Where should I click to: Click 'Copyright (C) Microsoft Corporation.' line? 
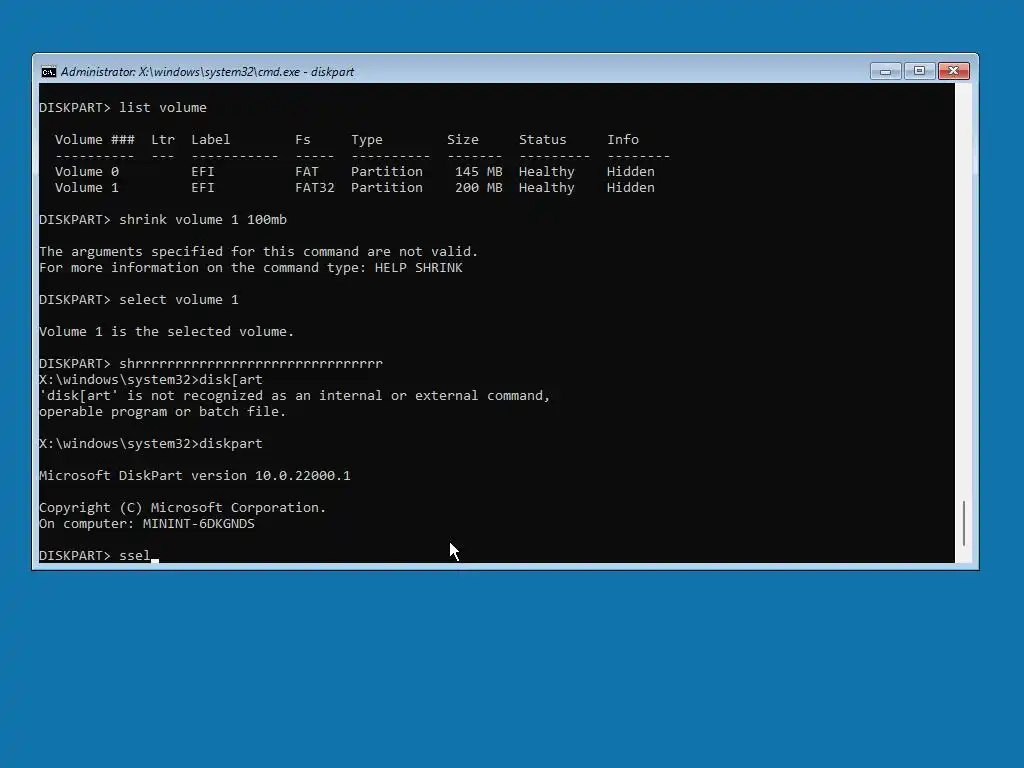click(182, 507)
